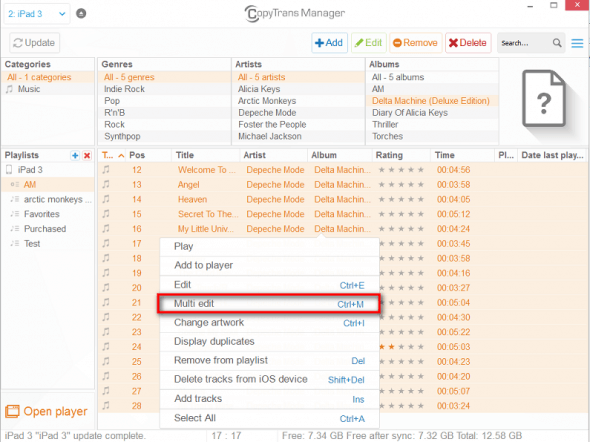This screenshot has width=590, height=442.
Task: Select Diary Of Alicia Keys album
Action: (432, 113)
